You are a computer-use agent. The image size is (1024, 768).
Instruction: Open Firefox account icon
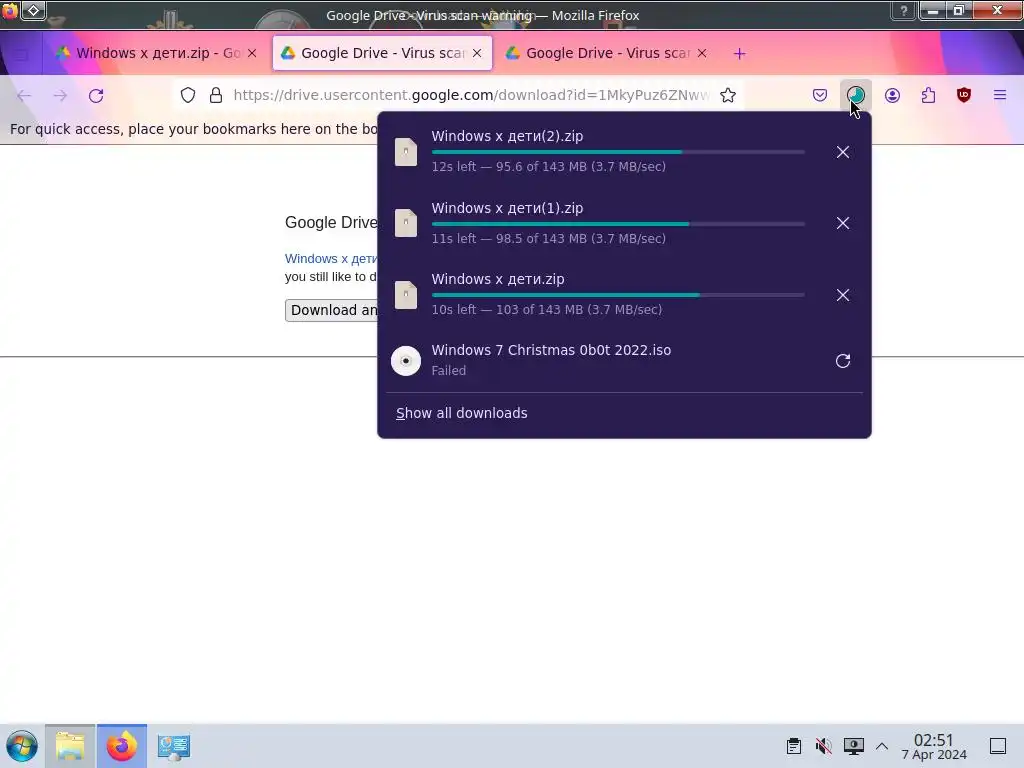[892, 95]
